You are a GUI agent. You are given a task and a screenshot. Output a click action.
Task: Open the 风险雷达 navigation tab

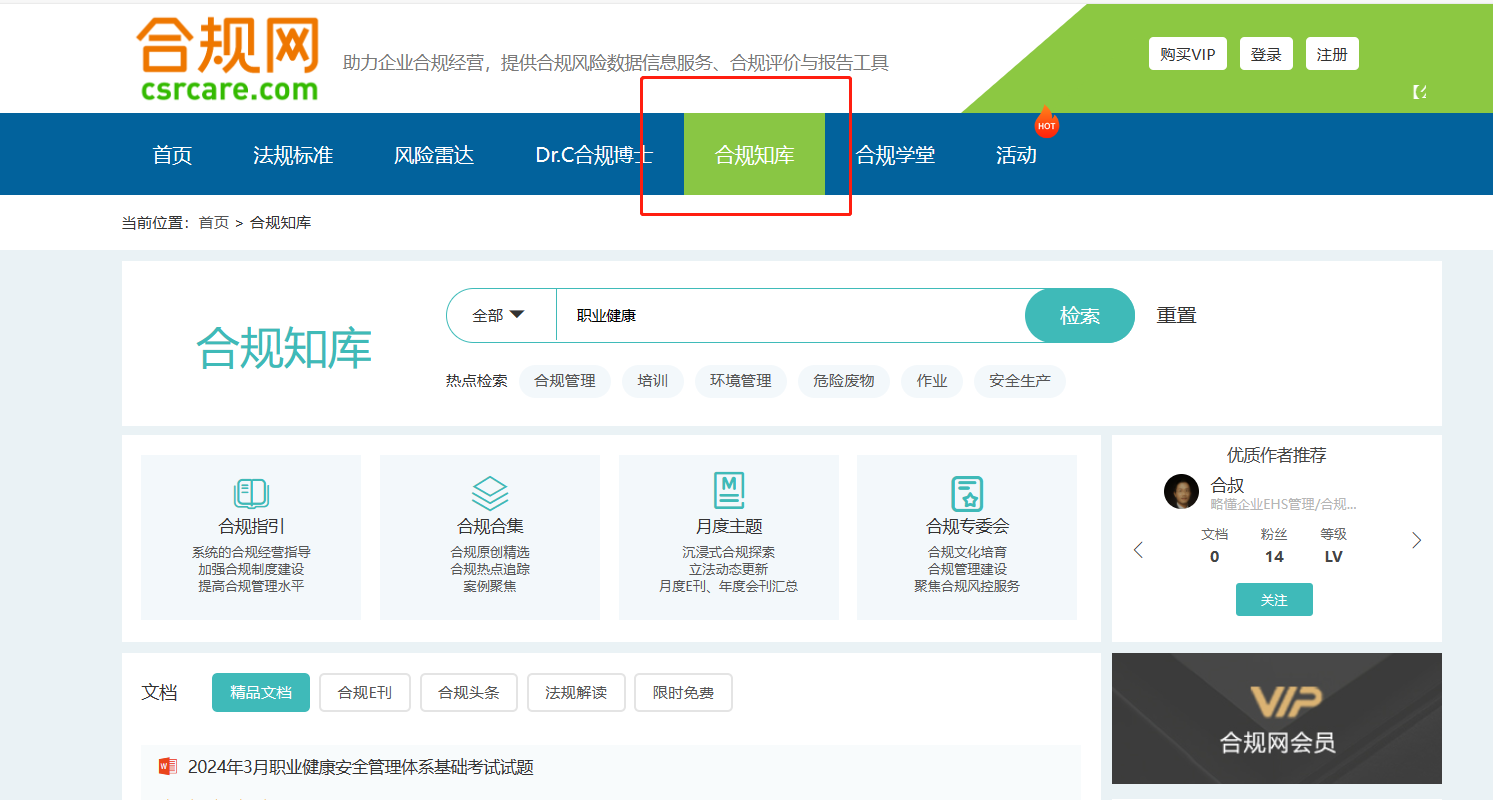[x=434, y=155]
